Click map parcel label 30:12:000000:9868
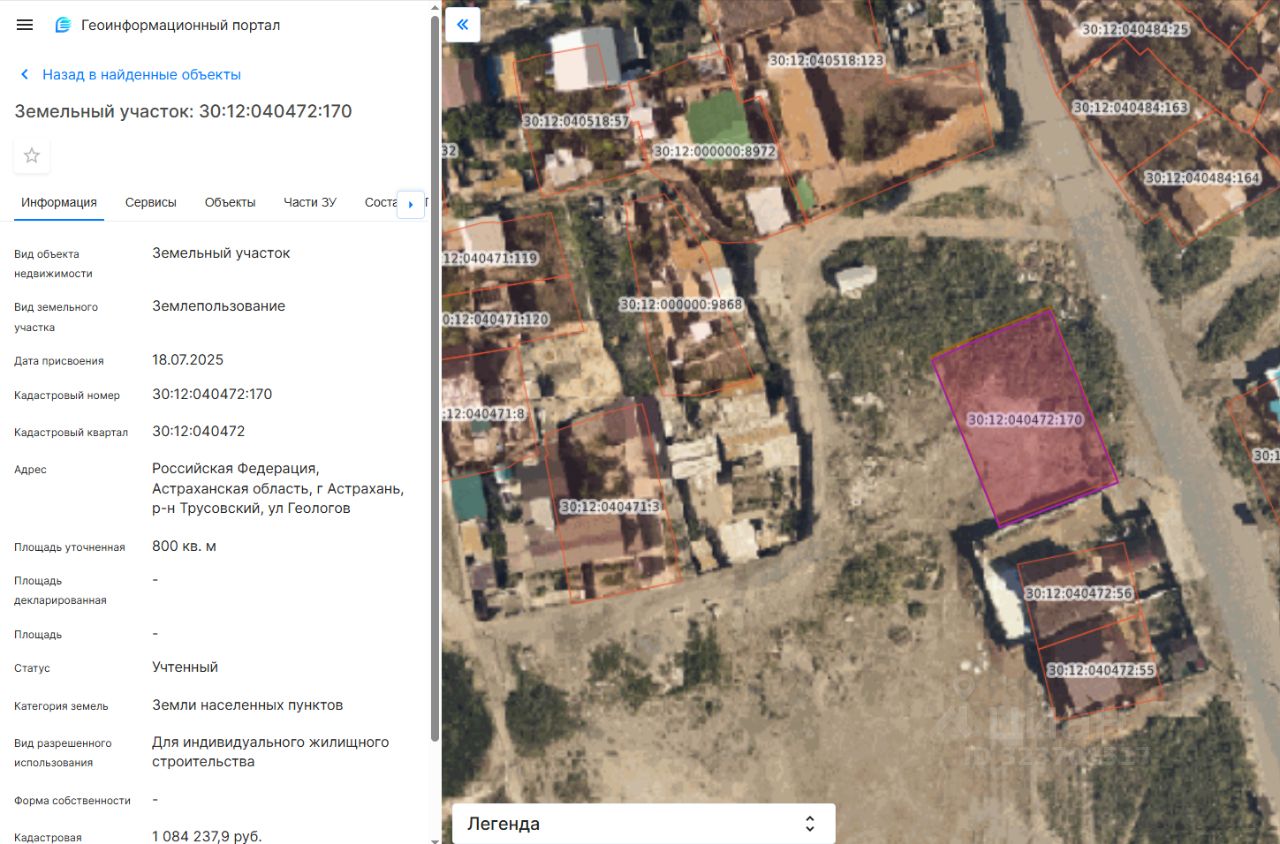Image resolution: width=1280 pixels, height=844 pixels. [x=681, y=304]
